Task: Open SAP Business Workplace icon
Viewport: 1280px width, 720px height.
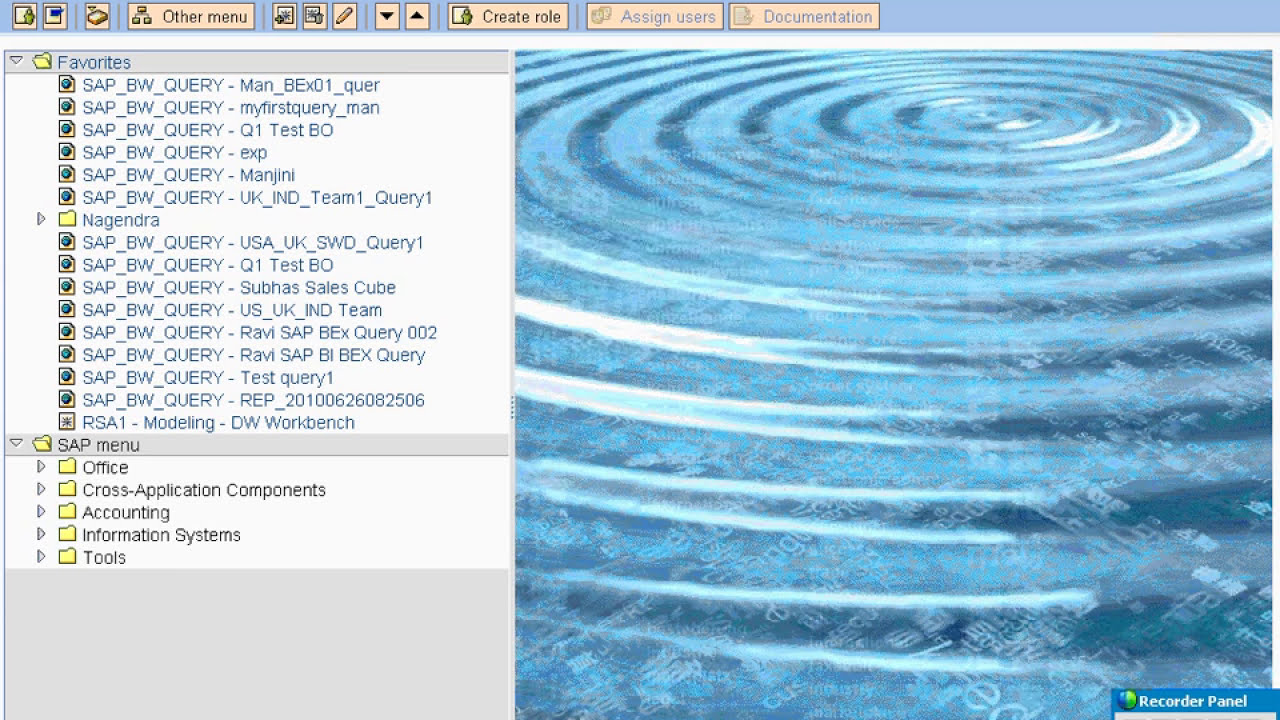Action: click(97, 16)
